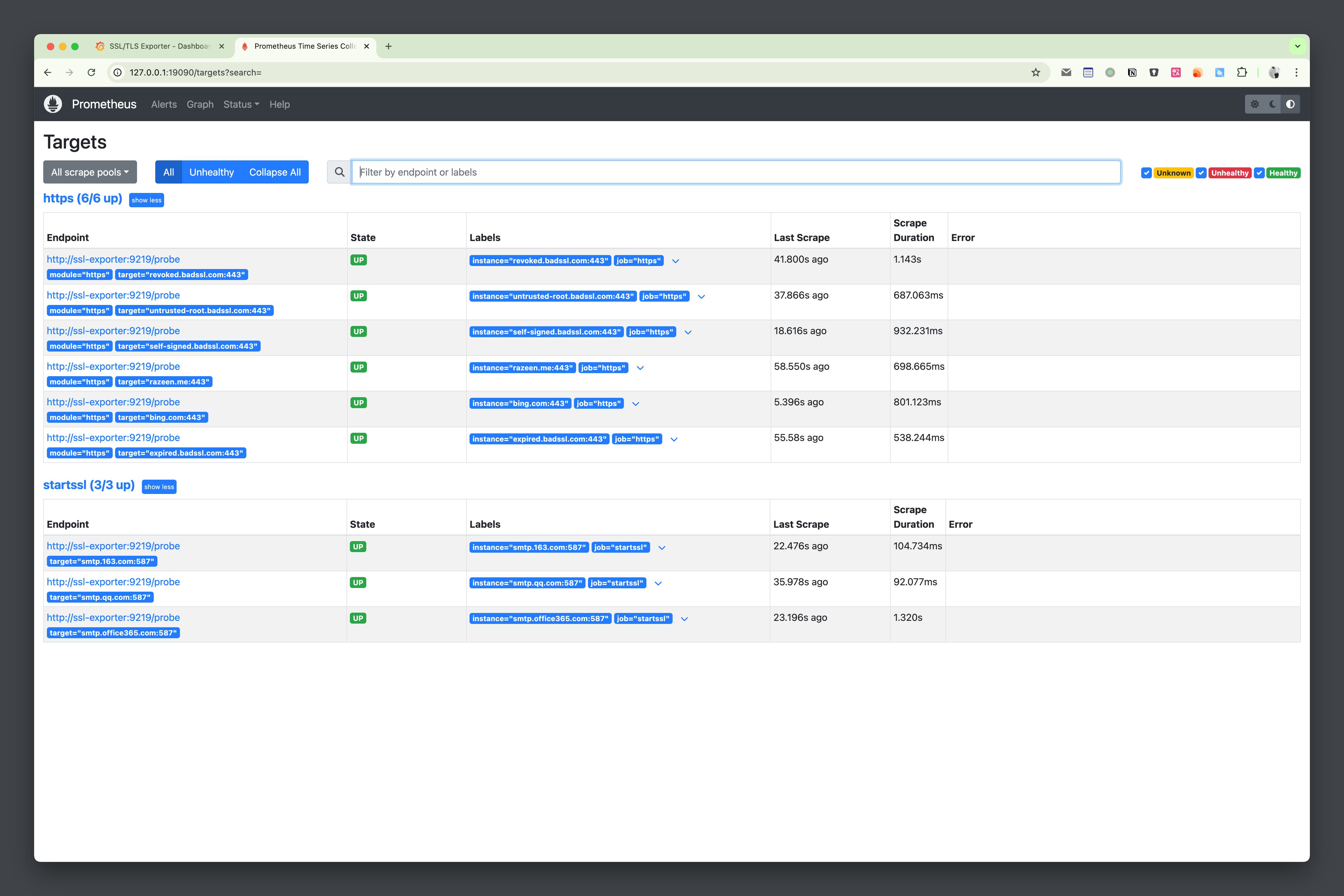Open the All scrape pools dropdown
Screen dimensions: 1344x896
click(x=90, y=172)
